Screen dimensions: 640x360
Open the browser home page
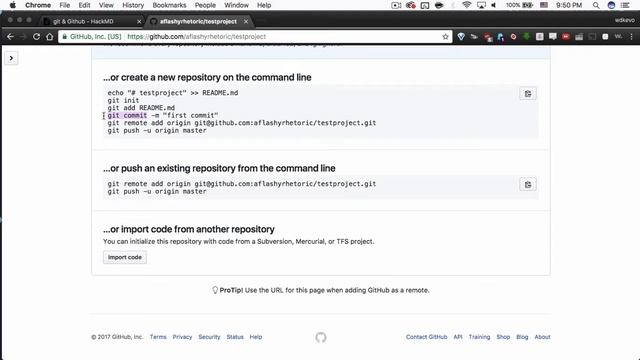point(49,37)
